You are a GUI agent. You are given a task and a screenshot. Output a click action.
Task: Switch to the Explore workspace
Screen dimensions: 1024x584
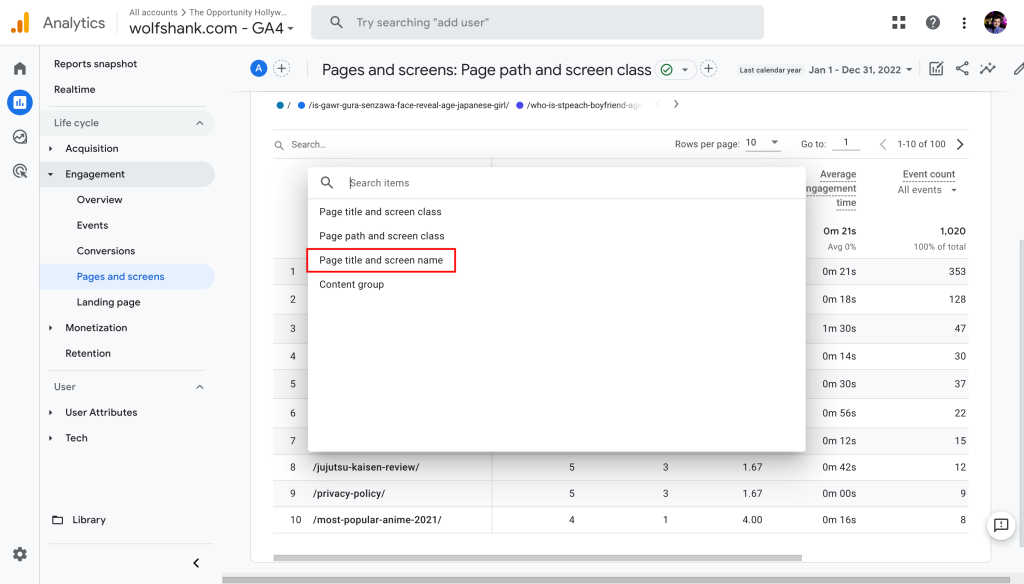click(20, 136)
